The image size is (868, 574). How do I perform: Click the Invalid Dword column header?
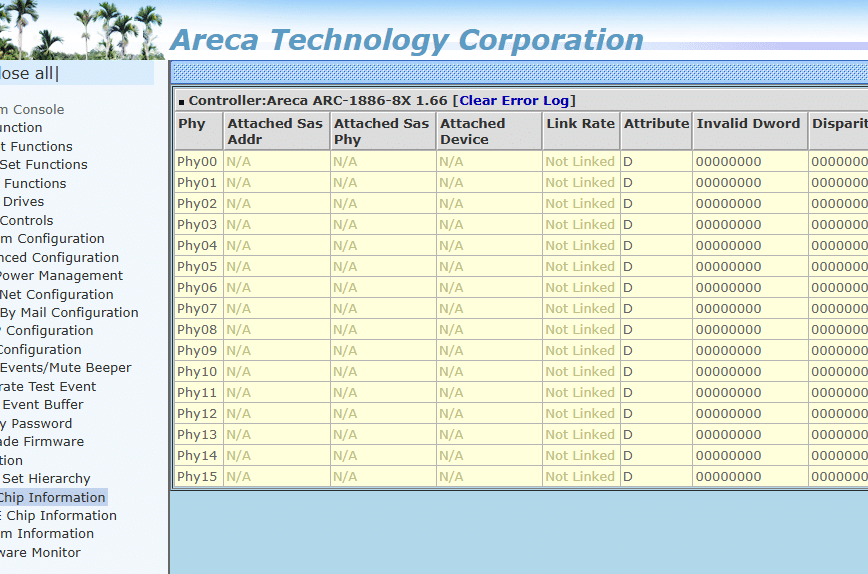point(748,124)
